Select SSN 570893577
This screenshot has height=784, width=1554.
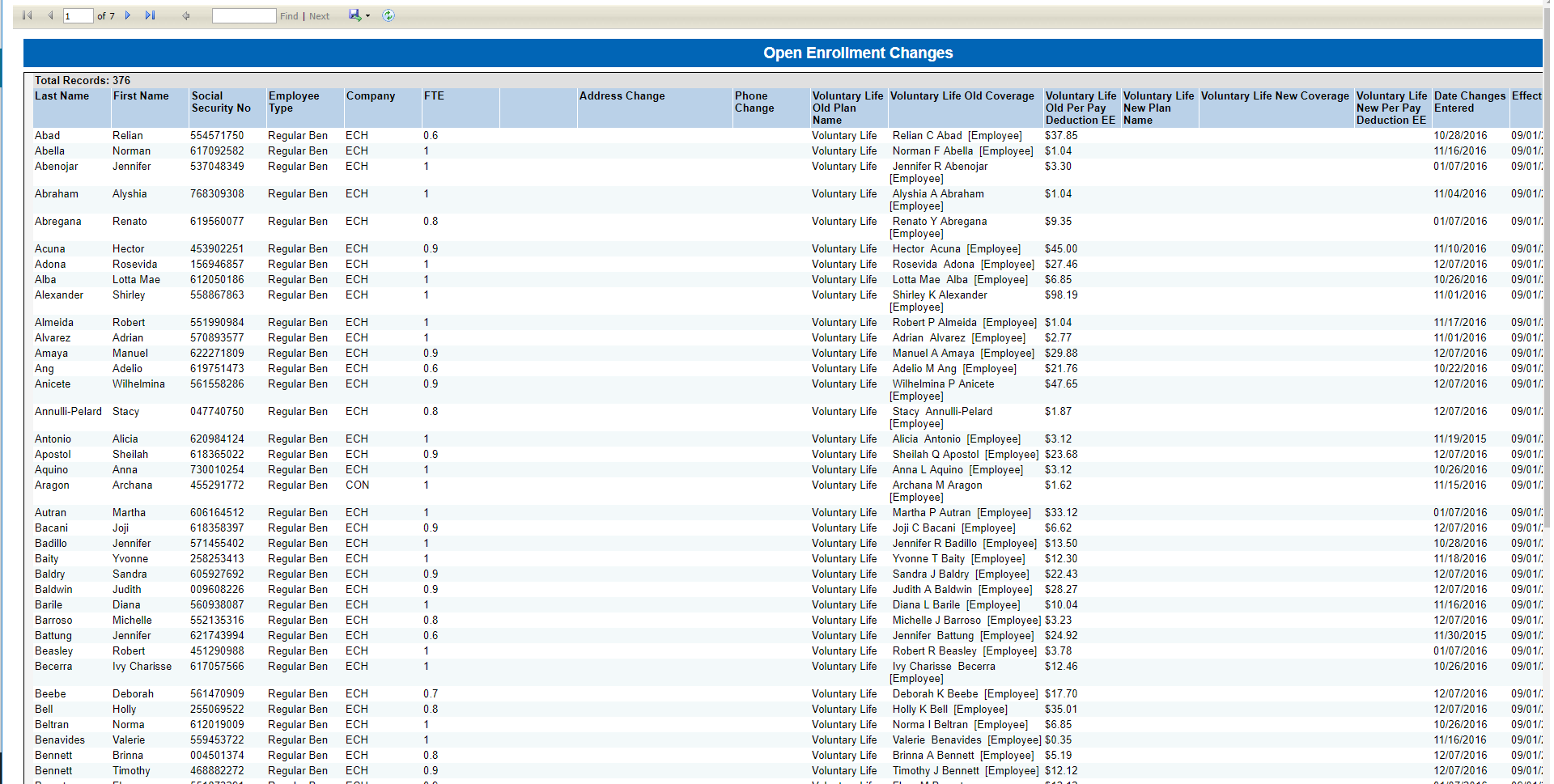tap(217, 337)
